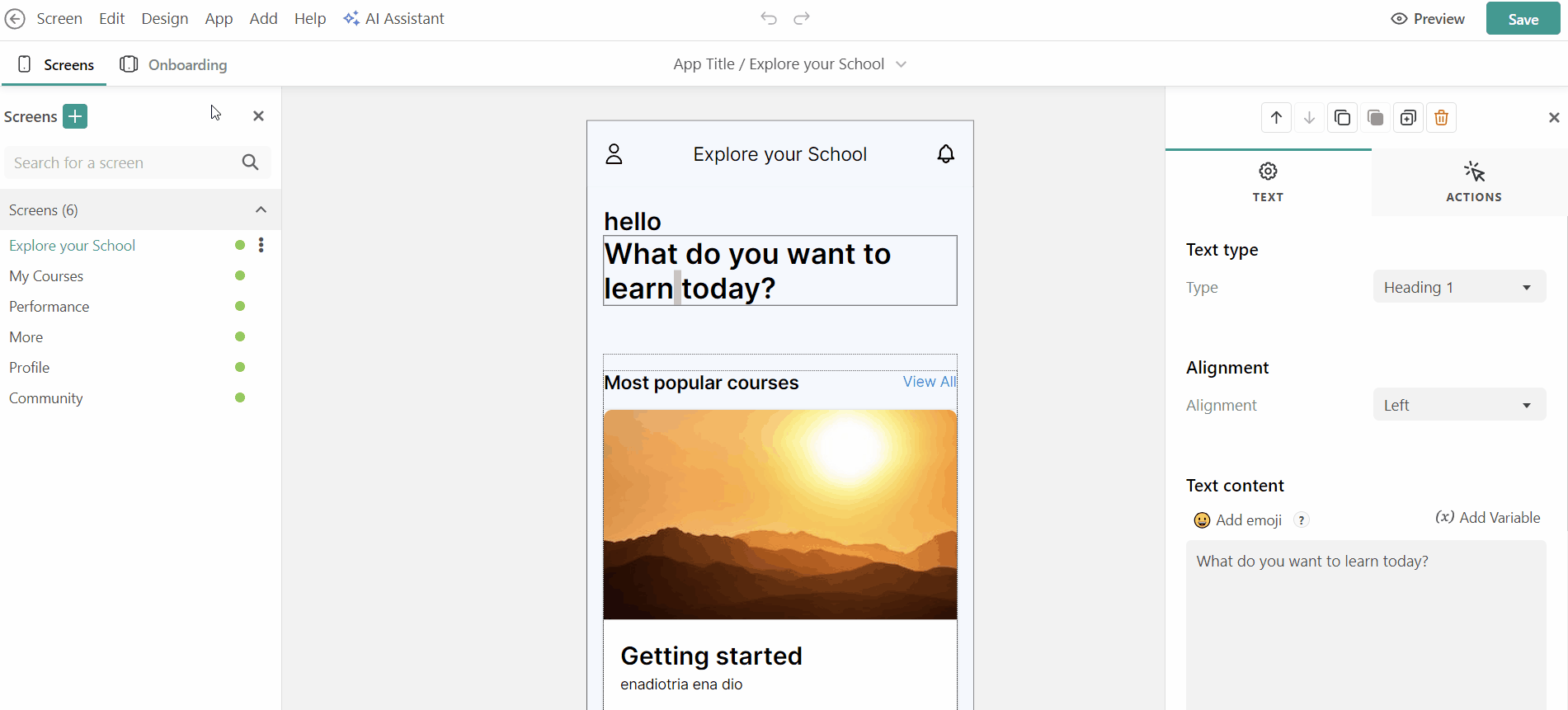Screen dimensions: 1568x710
Task: Open the App menu
Action: tap(219, 19)
